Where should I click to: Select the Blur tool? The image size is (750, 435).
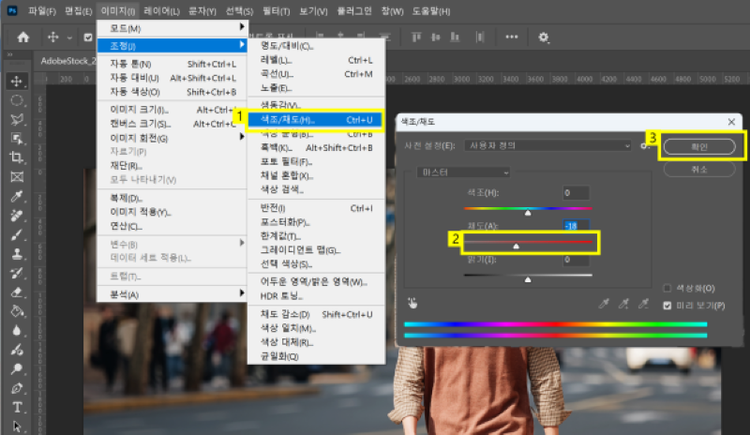[x=17, y=331]
